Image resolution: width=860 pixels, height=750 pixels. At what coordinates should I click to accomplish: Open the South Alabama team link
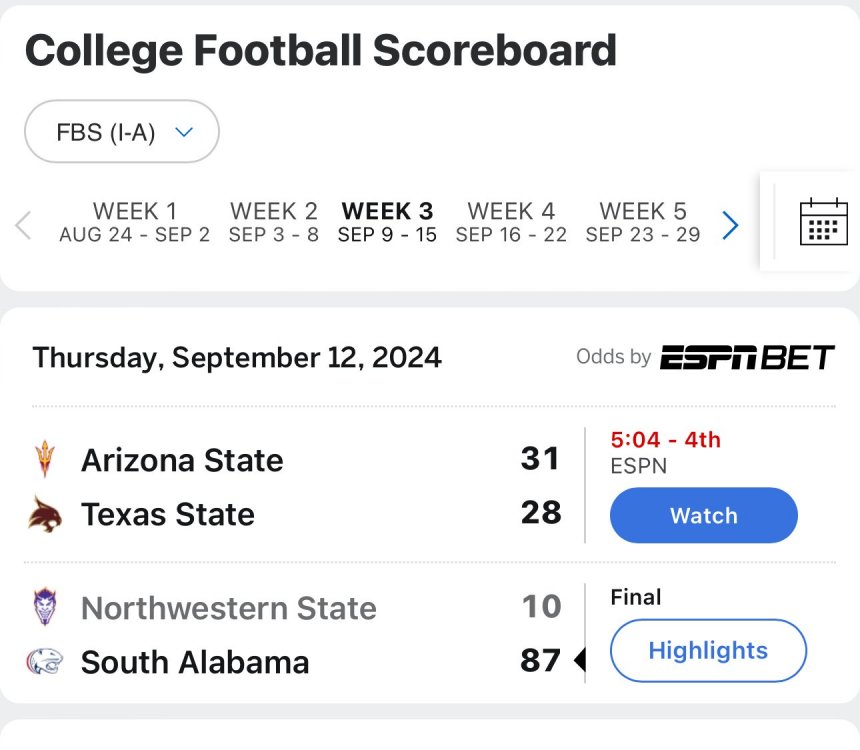195,662
